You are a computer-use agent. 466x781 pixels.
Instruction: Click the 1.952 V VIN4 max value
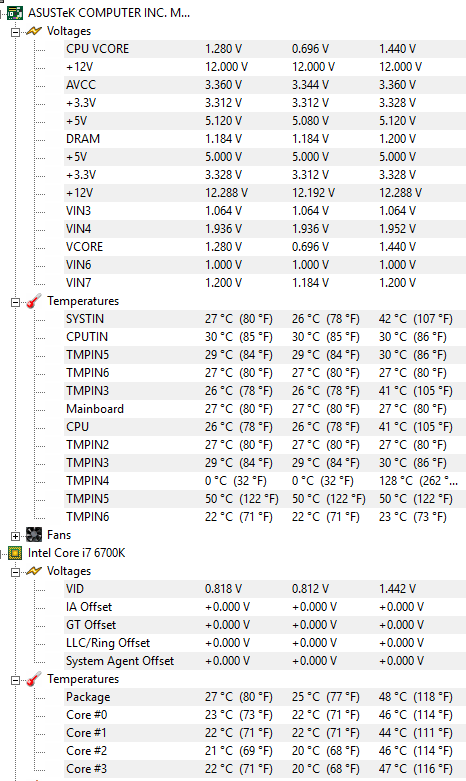(397, 229)
